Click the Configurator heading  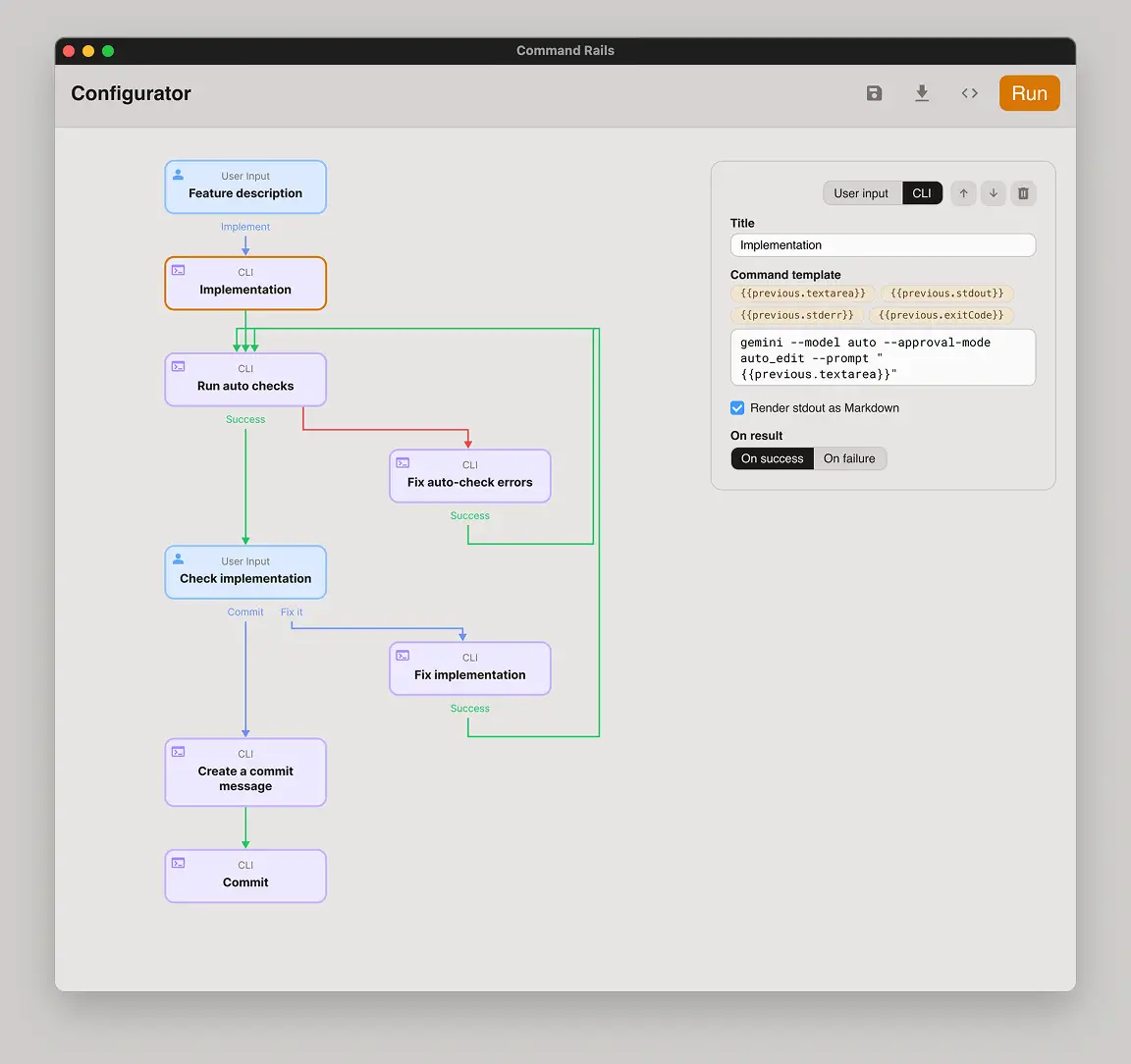[x=131, y=93]
